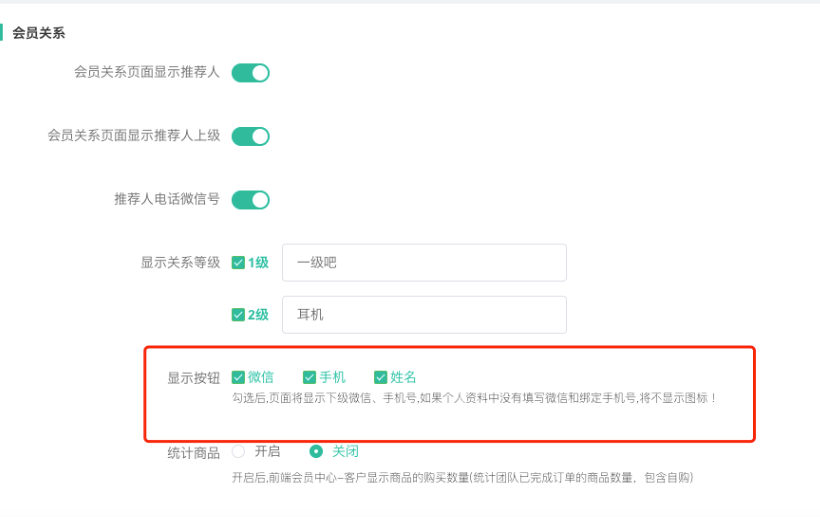The height and width of the screenshot is (517, 820).
Task: Click the 显示关系等级 field label
Action: point(180,263)
